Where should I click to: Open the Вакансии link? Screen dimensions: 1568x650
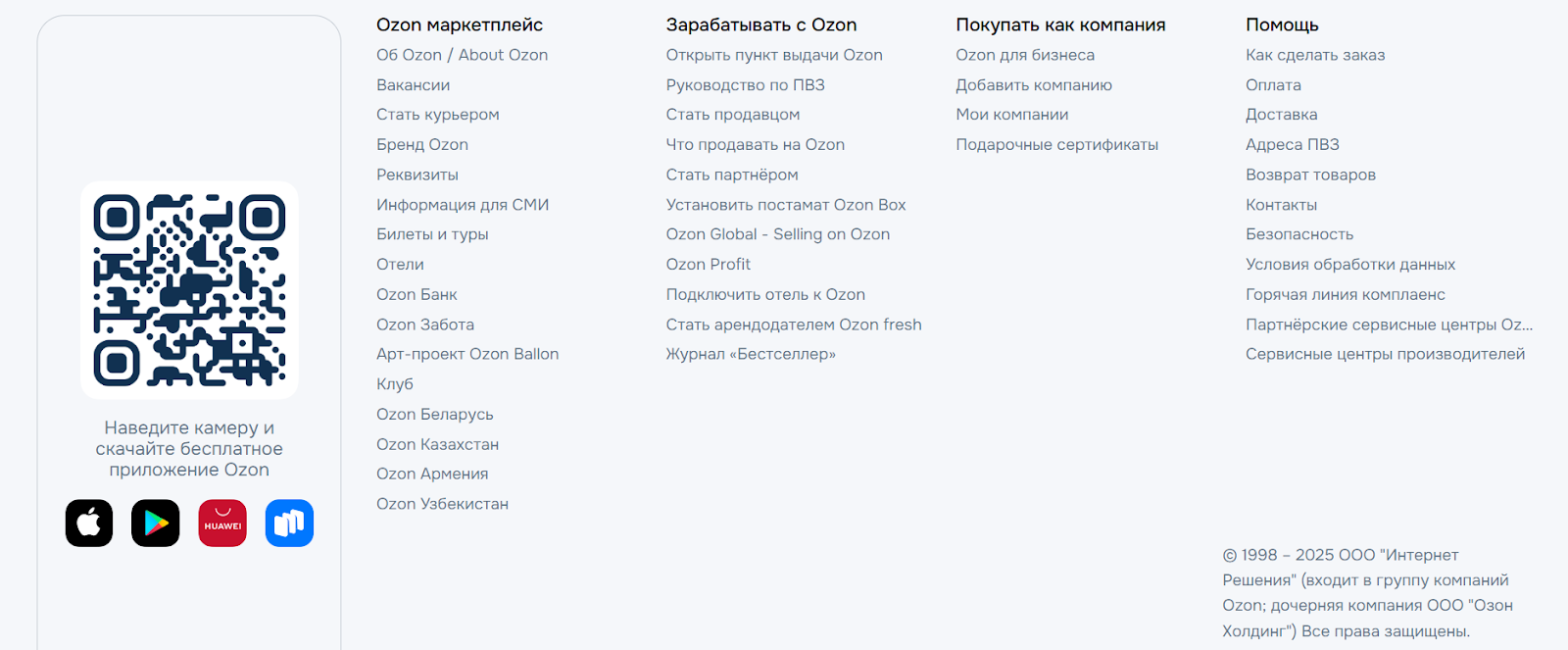412,84
